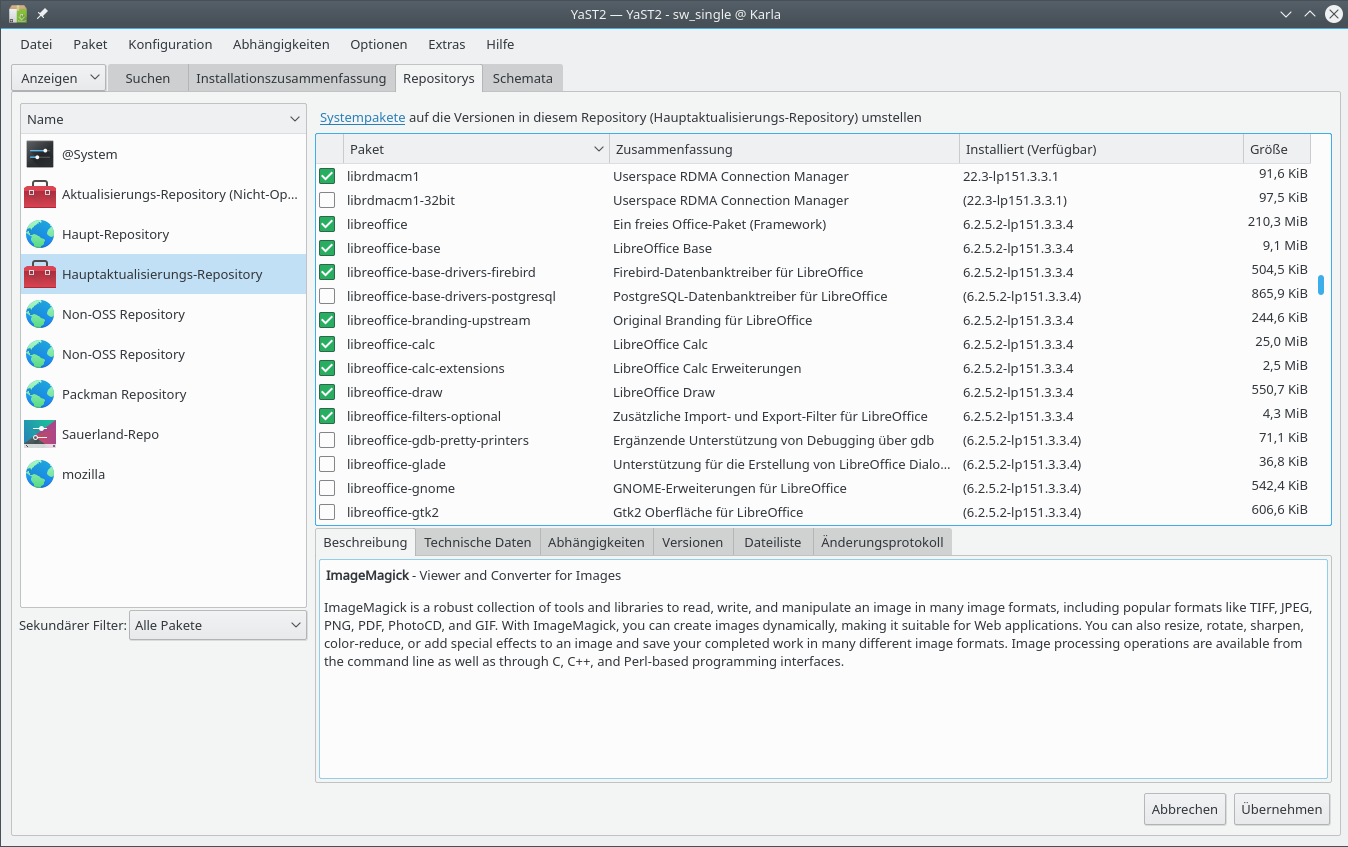Click the Hauptaktualisierungs-Repository toolbox icon
The width and height of the screenshot is (1348, 847).
pyautogui.click(x=40, y=274)
